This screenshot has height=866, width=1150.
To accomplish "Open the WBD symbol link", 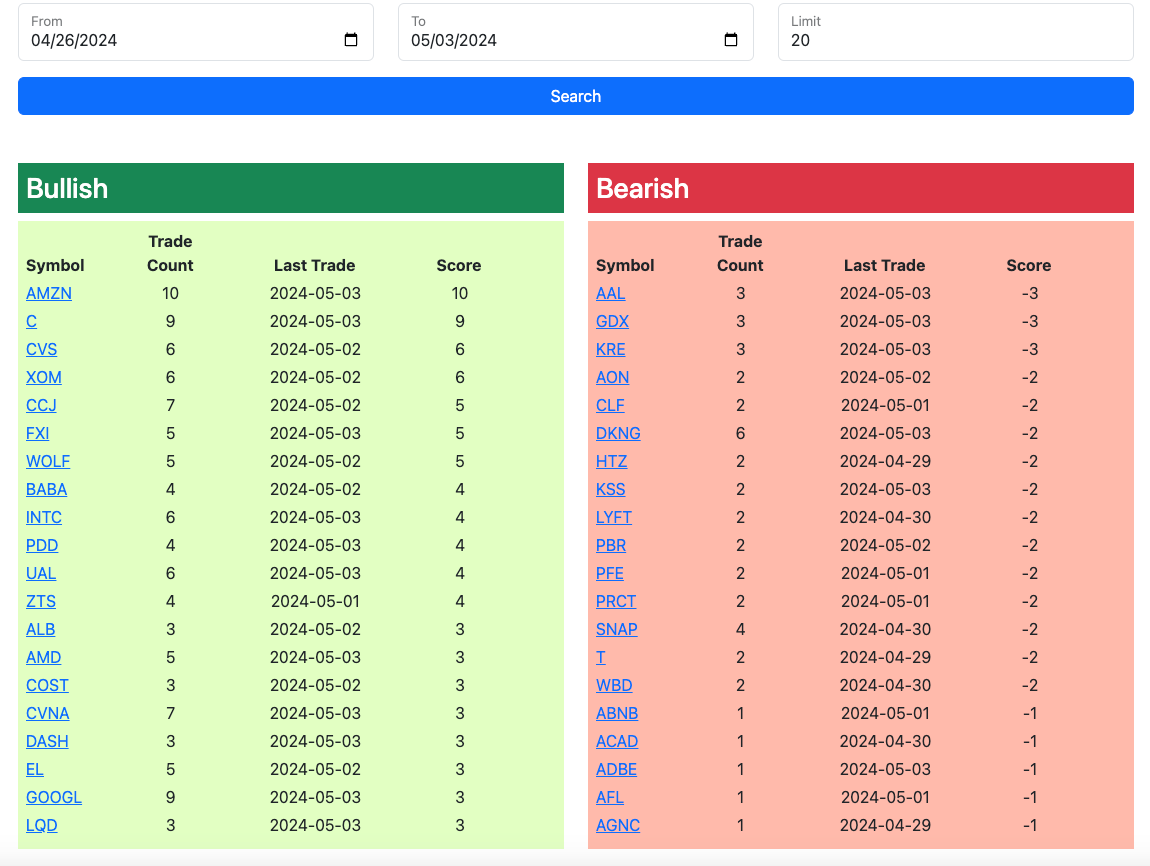I will tap(614, 686).
